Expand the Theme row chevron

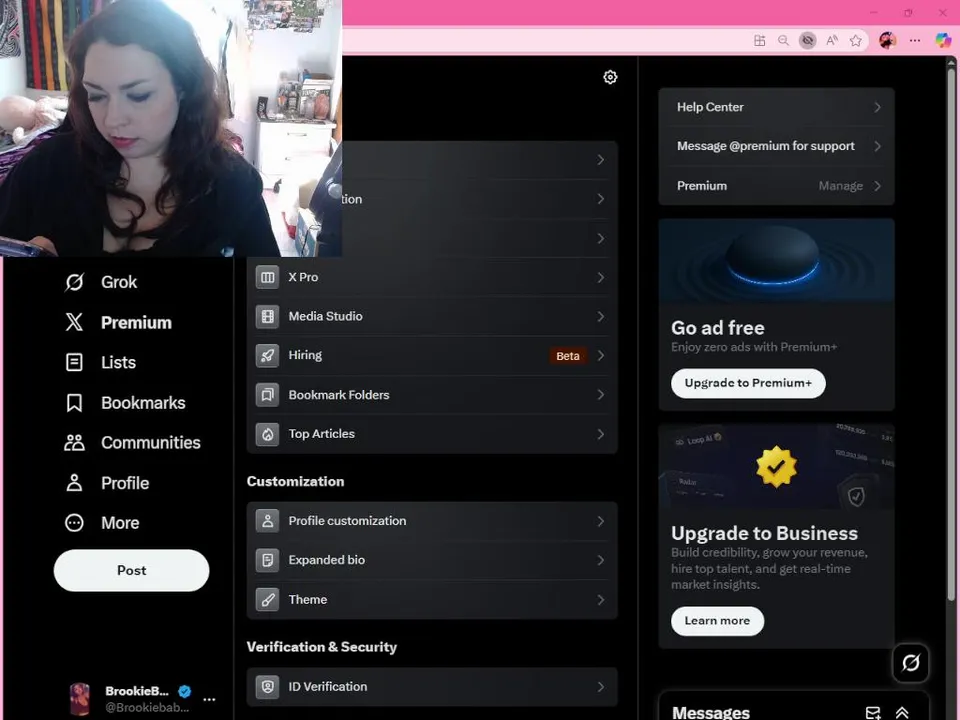coord(601,599)
